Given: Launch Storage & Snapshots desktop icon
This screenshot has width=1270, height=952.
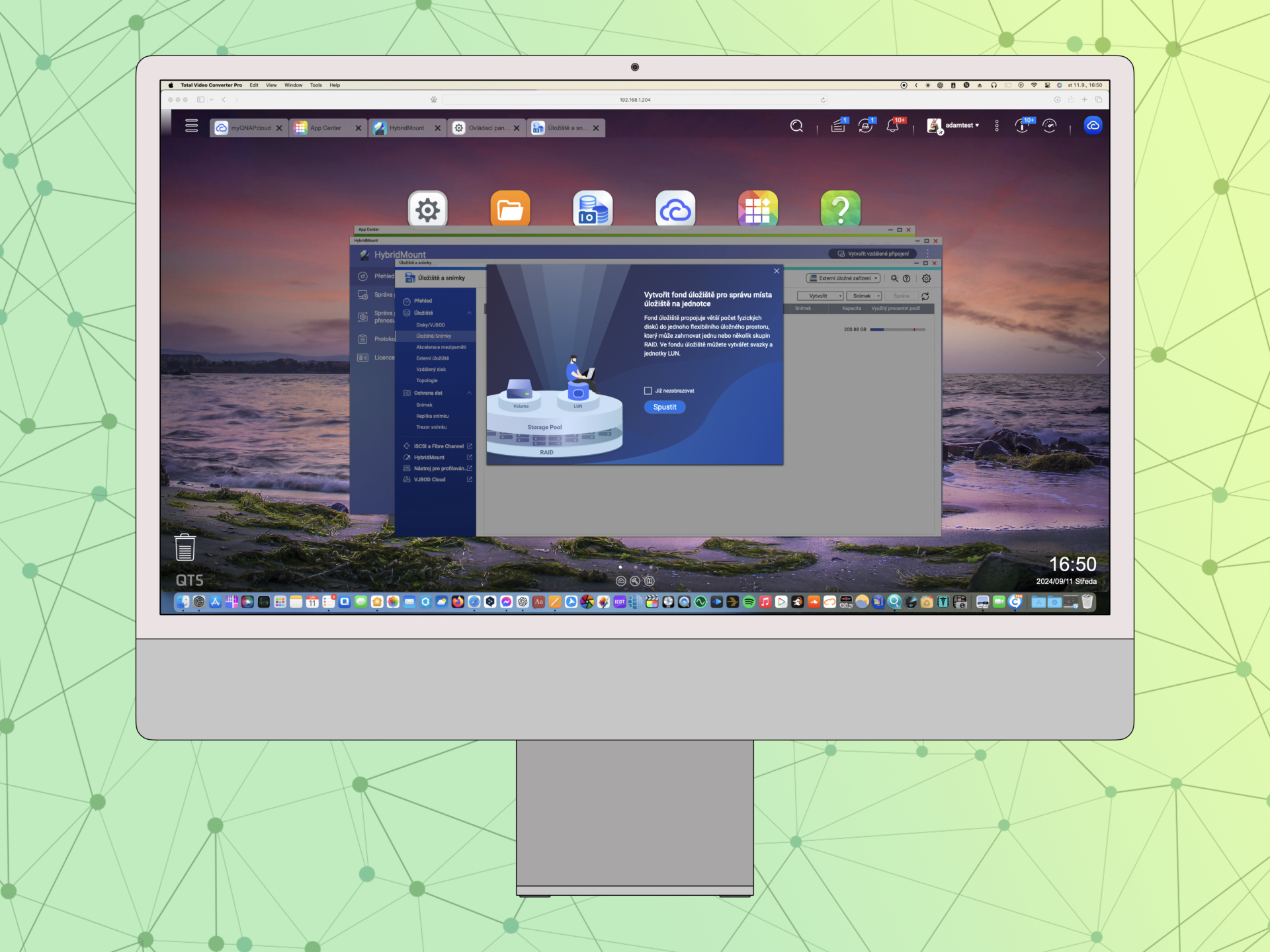Looking at the screenshot, I should (x=593, y=210).
